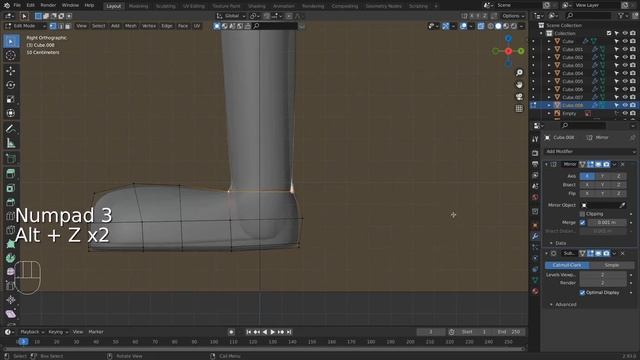Open the Render properties tab
Image resolution: width=640 pixels, height=360 pixels.
(x=535, y=153)
